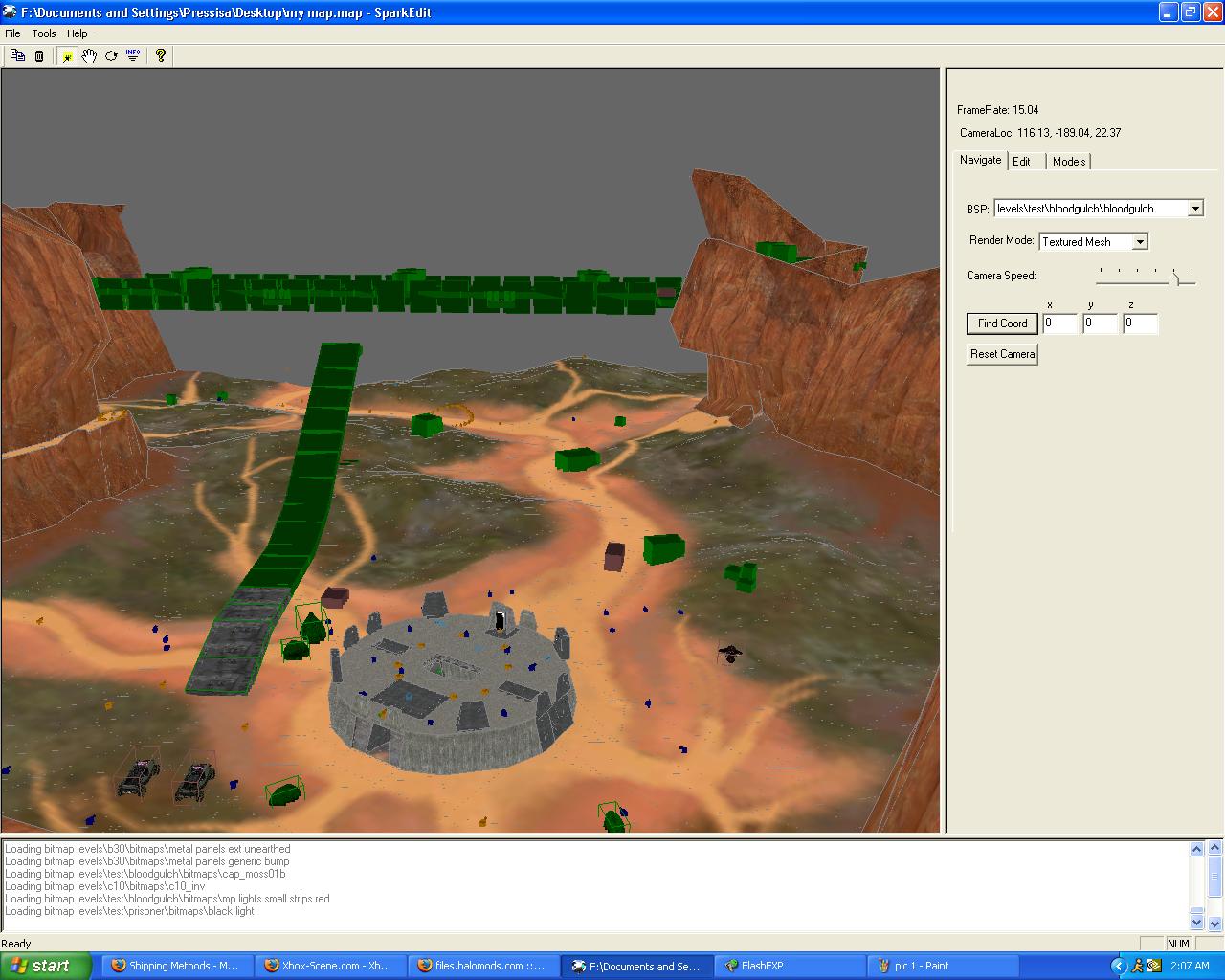Click the log panel scroll down arrow
This screenshot has height=980, width=1225.
click(1196, 923)
